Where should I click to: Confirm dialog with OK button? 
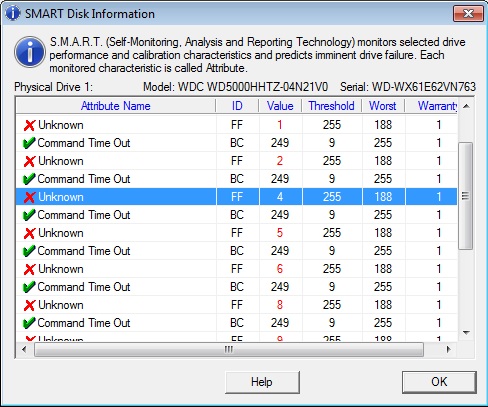pos(439,382)
